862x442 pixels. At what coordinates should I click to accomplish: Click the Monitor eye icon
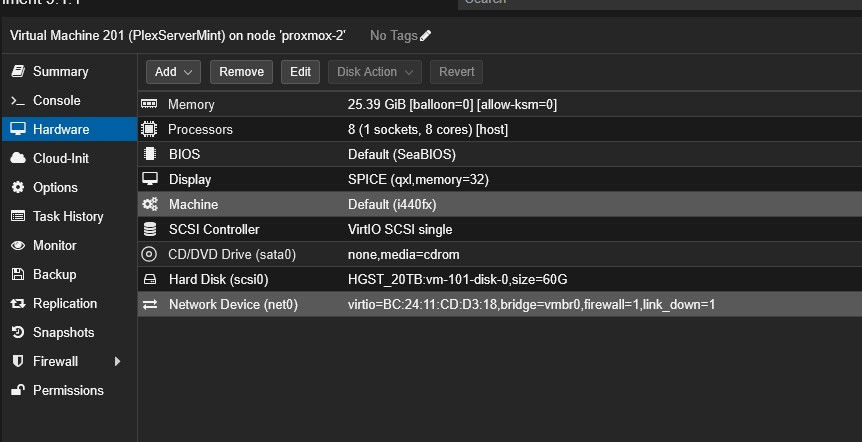(x=18, y=245)
